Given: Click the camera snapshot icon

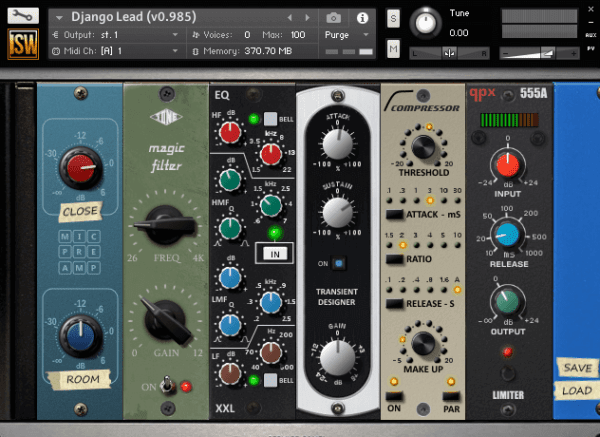Looking at the screenshot, I should click(x=333, y=18).
